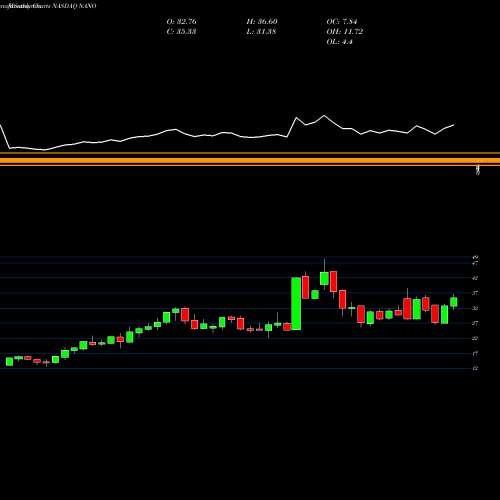Click the 32 price axis label
The height and width of the screenshot is (500, 500).
[475, 308]
